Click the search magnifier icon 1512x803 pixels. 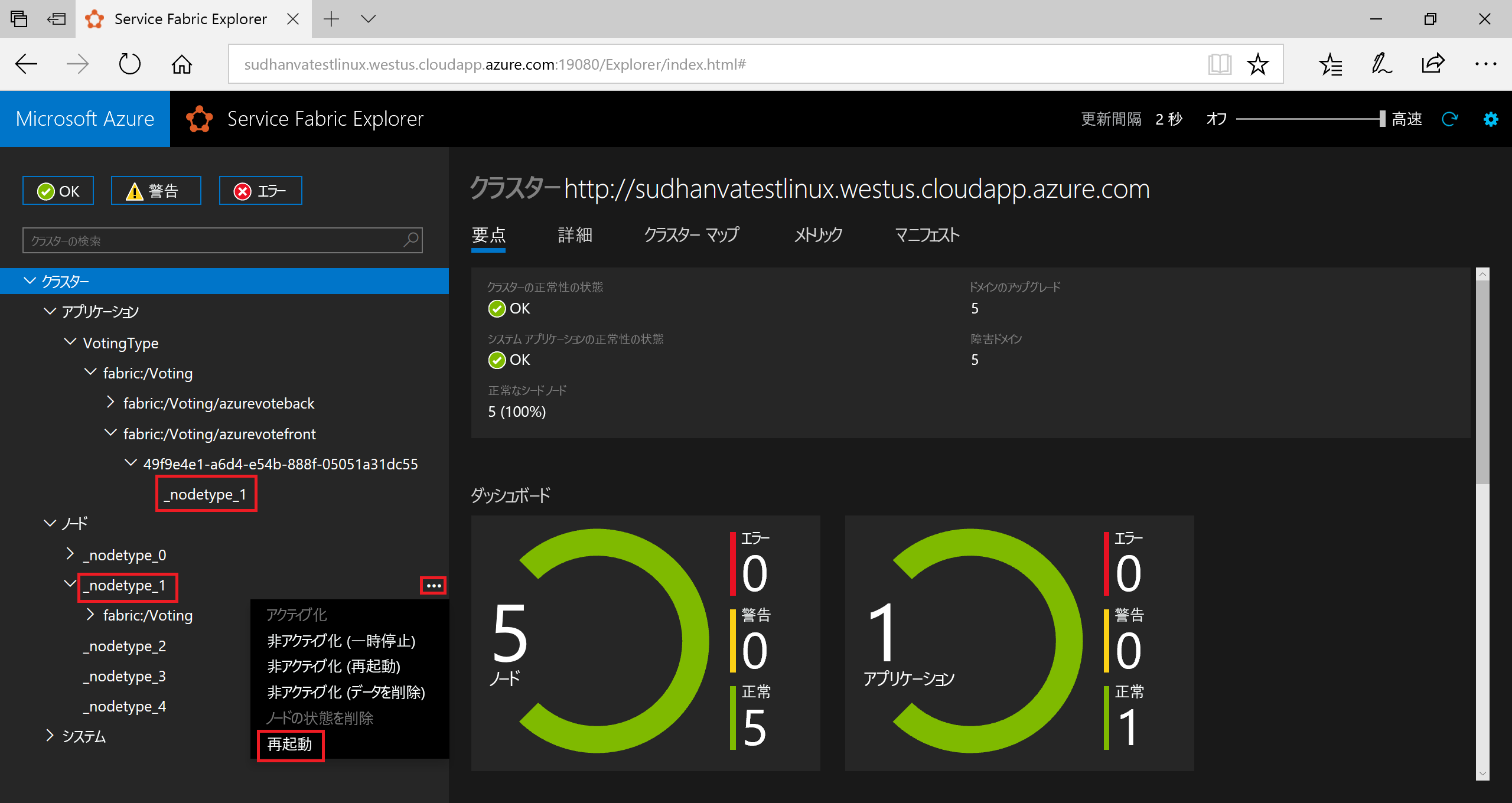coord(411,240)
